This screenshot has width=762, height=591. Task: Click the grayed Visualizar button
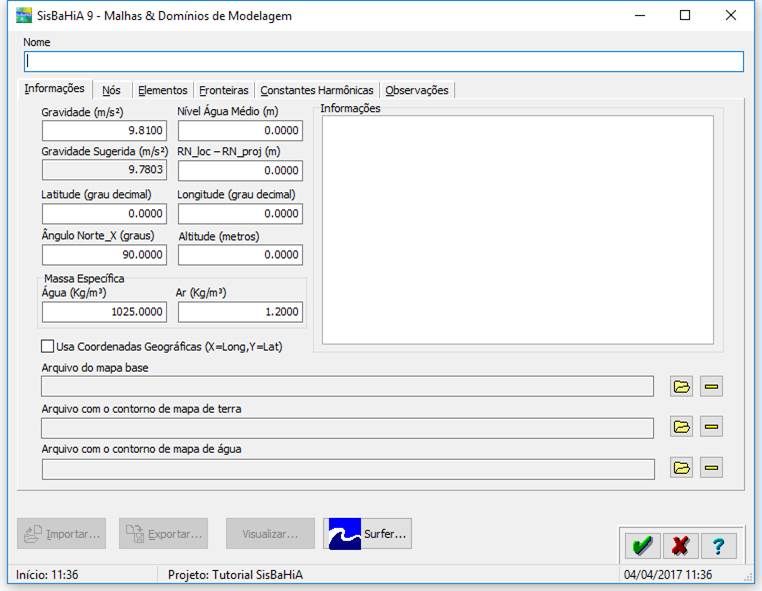[270, 534]
